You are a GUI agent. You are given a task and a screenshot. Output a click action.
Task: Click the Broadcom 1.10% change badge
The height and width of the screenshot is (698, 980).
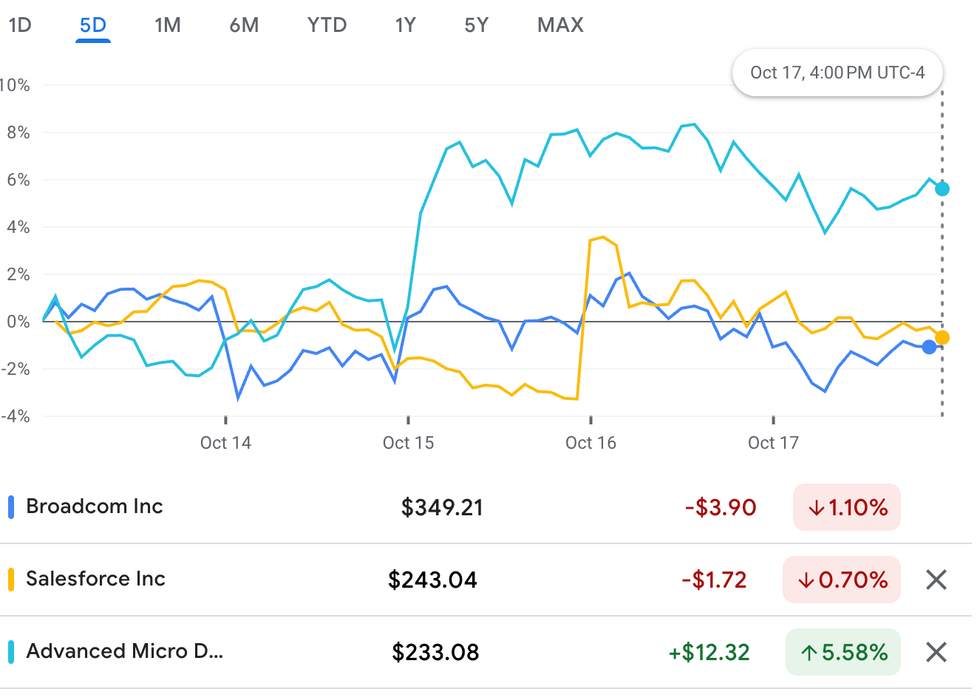point(846,508)
